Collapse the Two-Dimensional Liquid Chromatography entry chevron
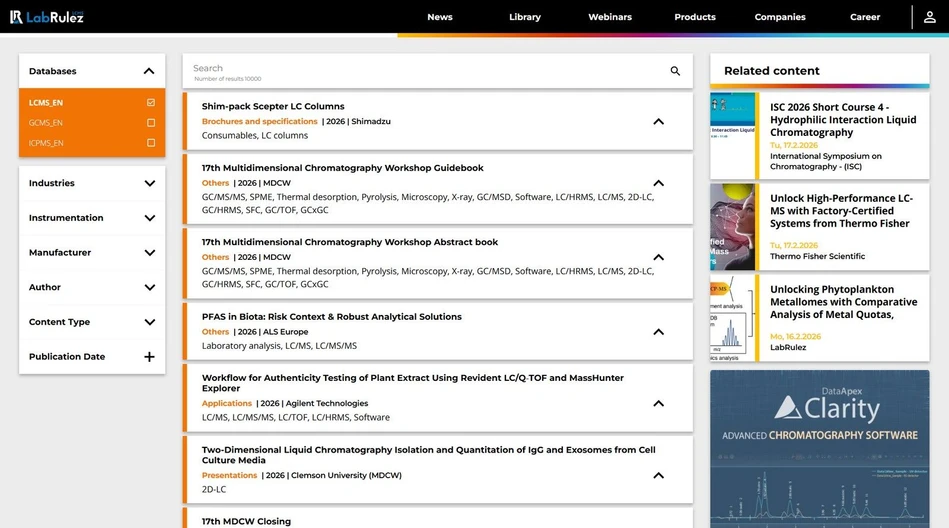949x528 pixels. click(658, 476)
